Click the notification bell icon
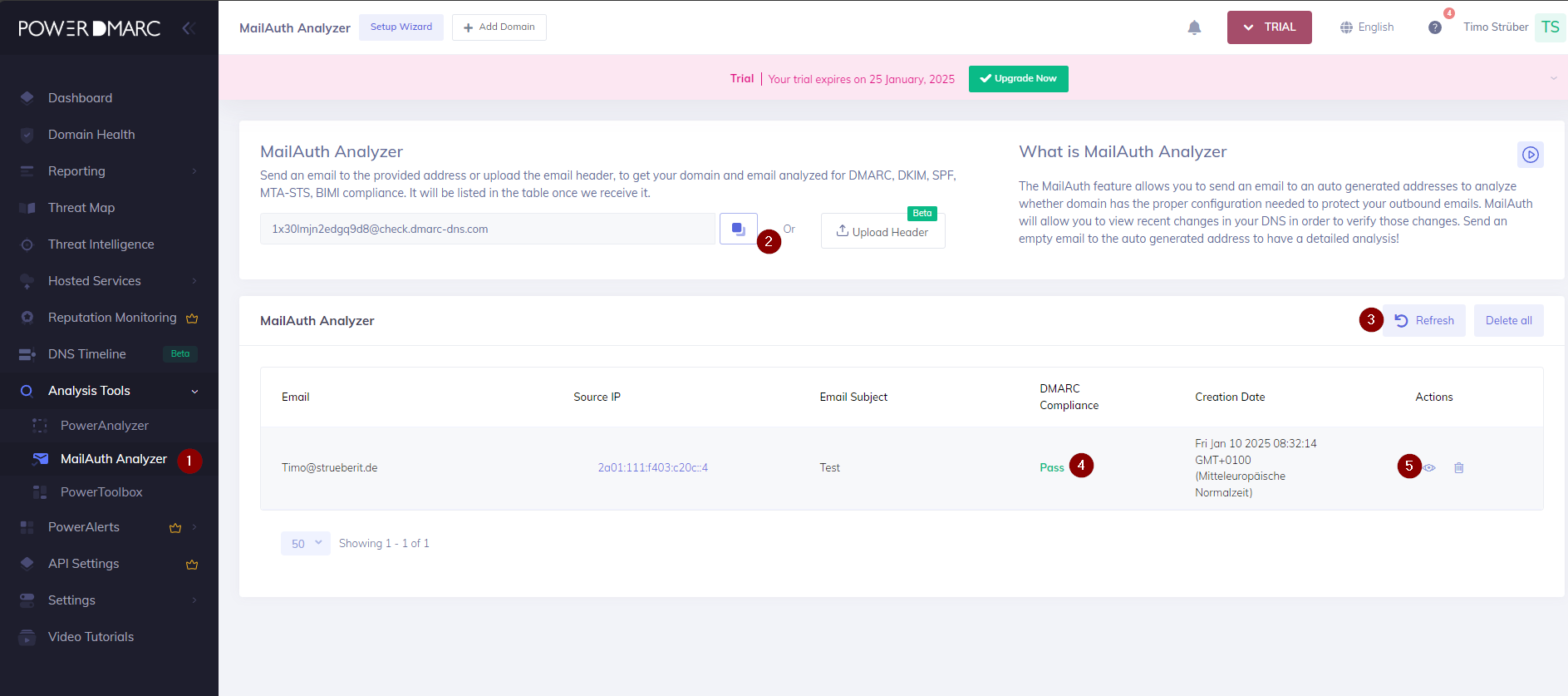 (1194, 27)
